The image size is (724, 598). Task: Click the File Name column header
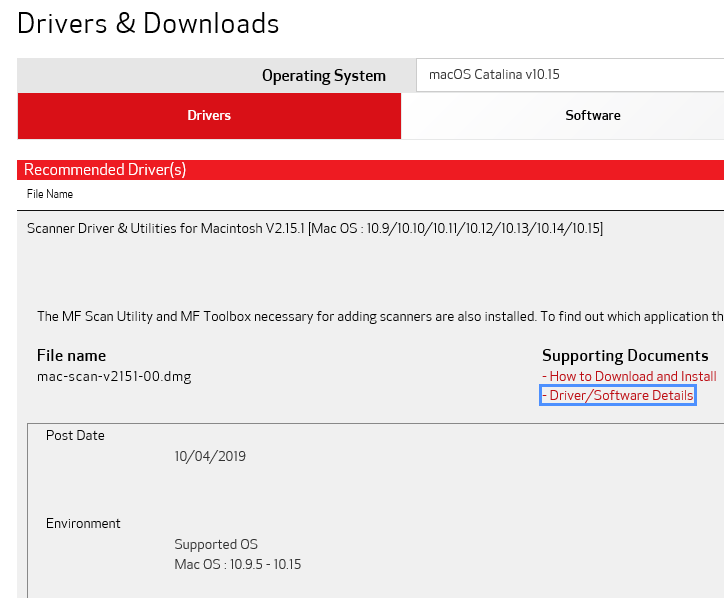click(x=50, y=194)
